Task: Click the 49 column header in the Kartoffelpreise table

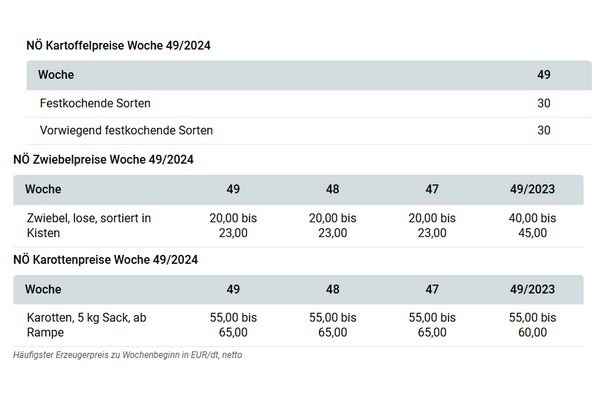Action: click(544, 75)
